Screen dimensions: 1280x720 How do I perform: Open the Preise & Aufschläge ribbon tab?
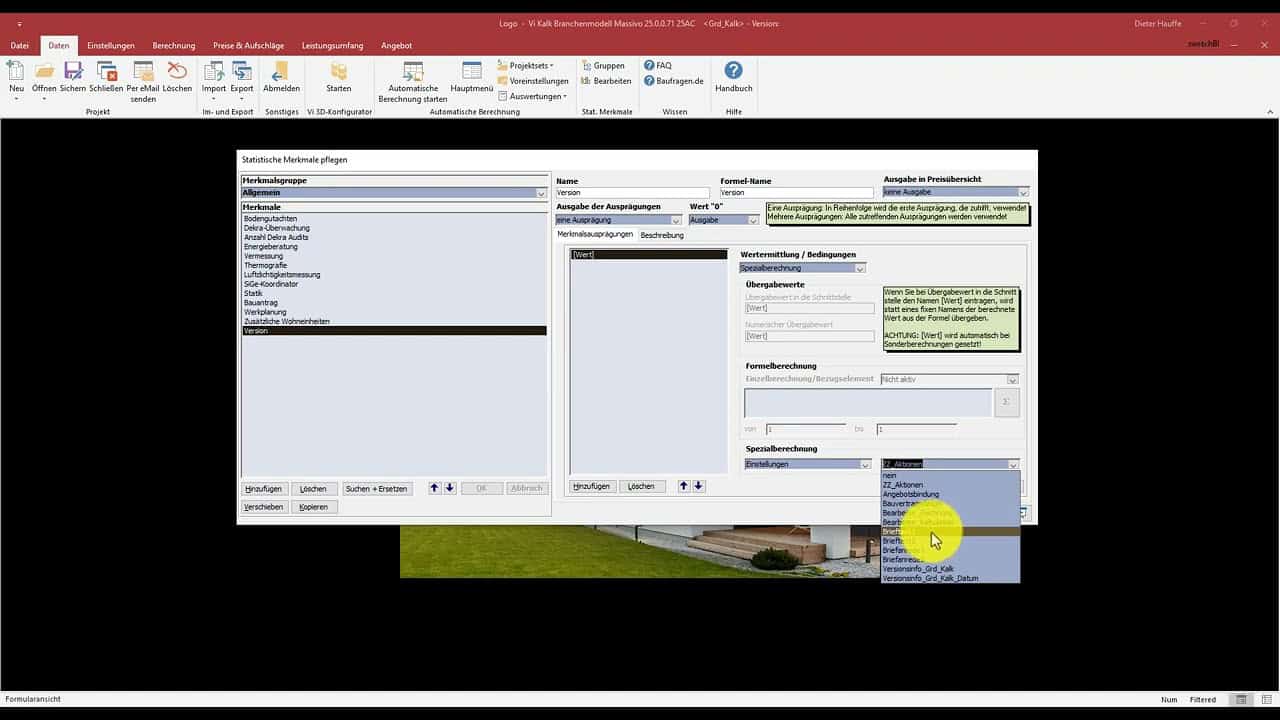(248, 45)
